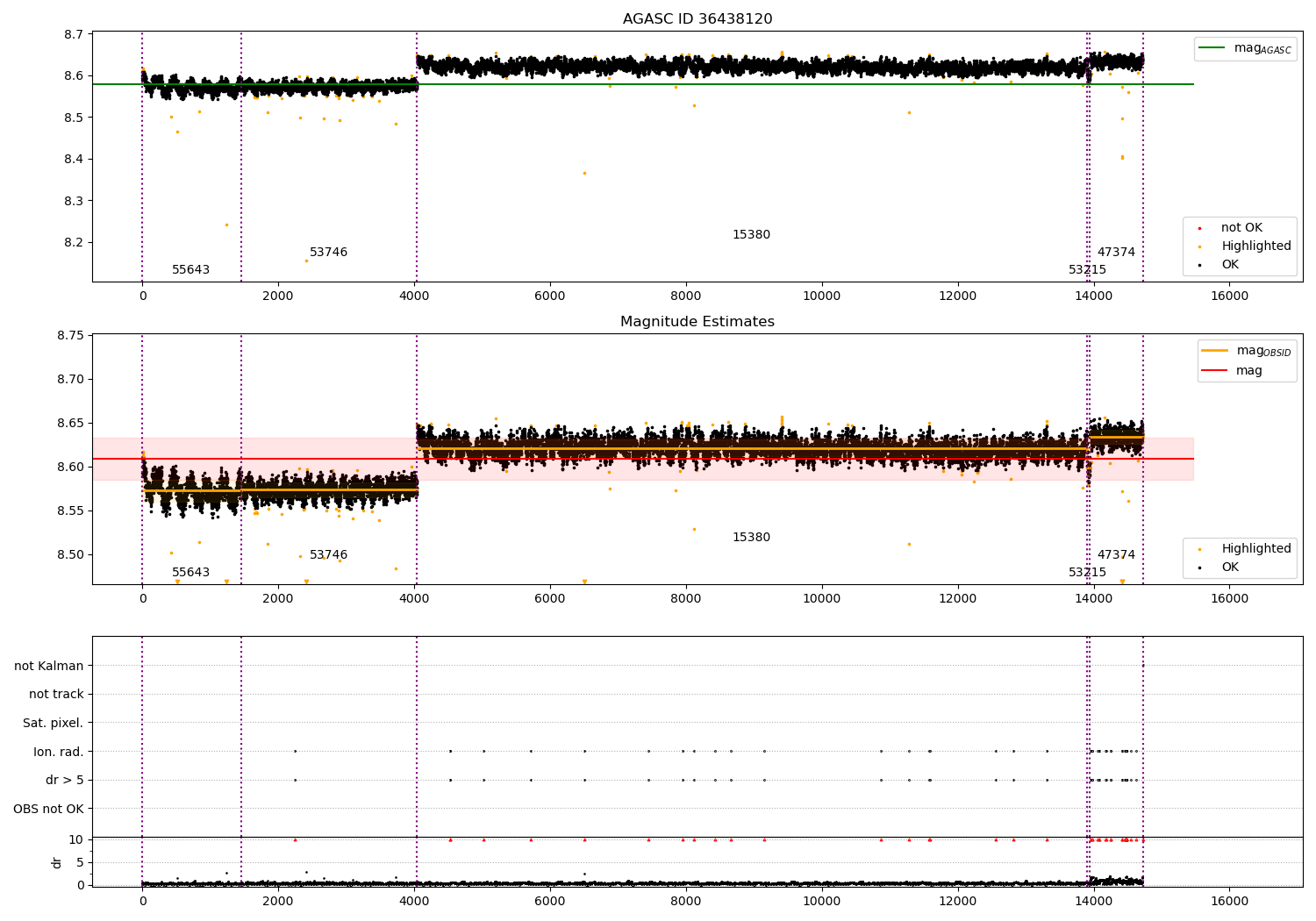Click the 8.55 y-axis tick label

click(x=70, y=511)
